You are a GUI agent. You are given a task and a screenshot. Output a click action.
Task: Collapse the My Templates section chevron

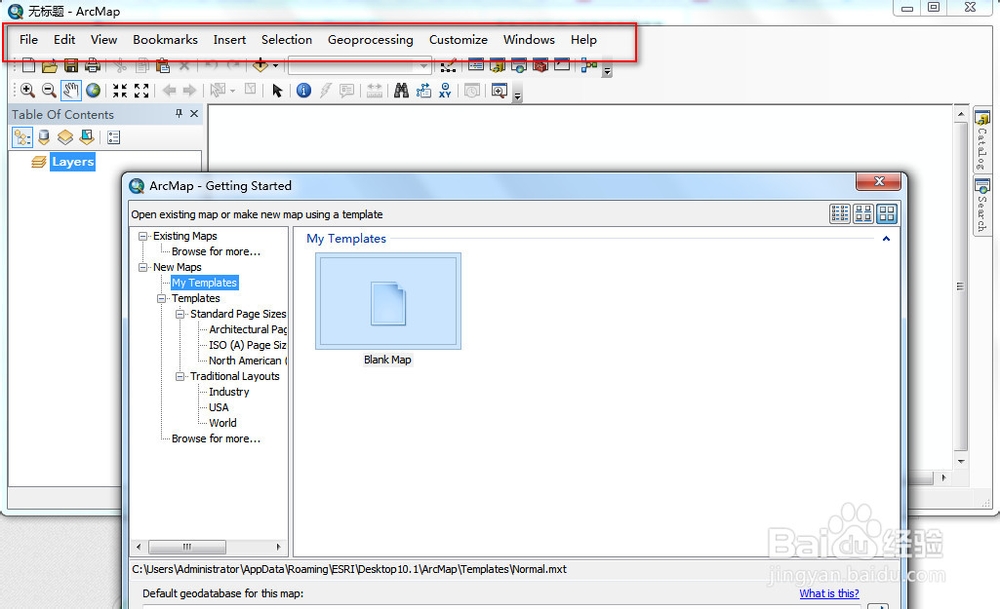click(886, 238)
